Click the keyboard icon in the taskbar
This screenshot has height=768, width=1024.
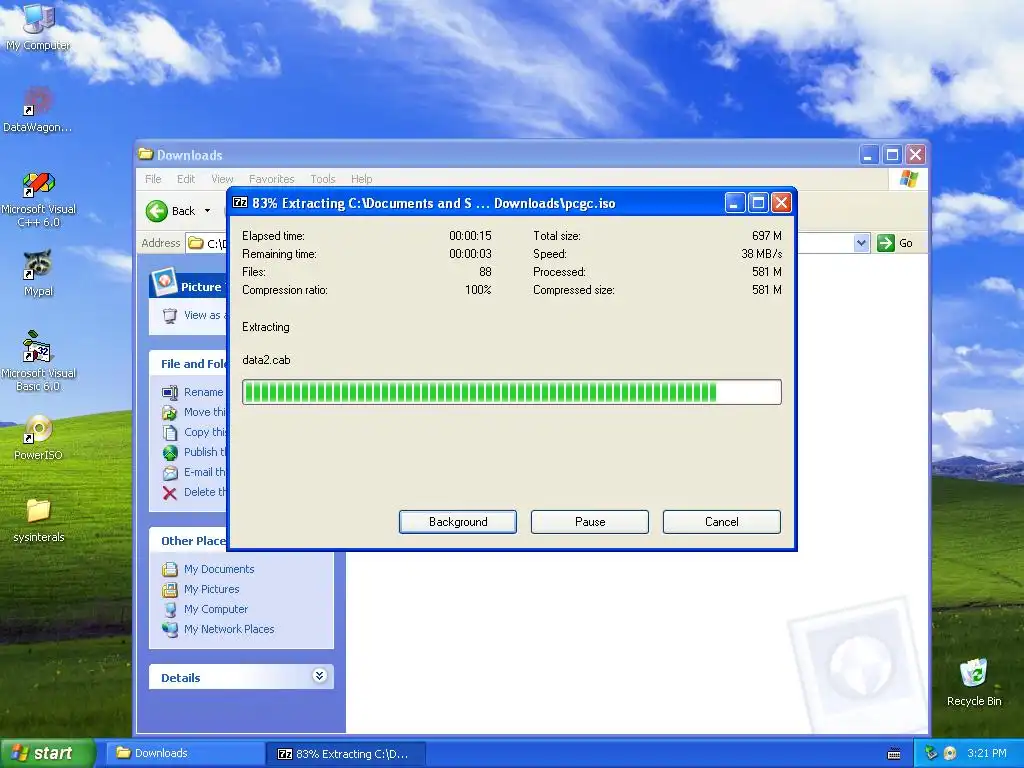(894, 754)
